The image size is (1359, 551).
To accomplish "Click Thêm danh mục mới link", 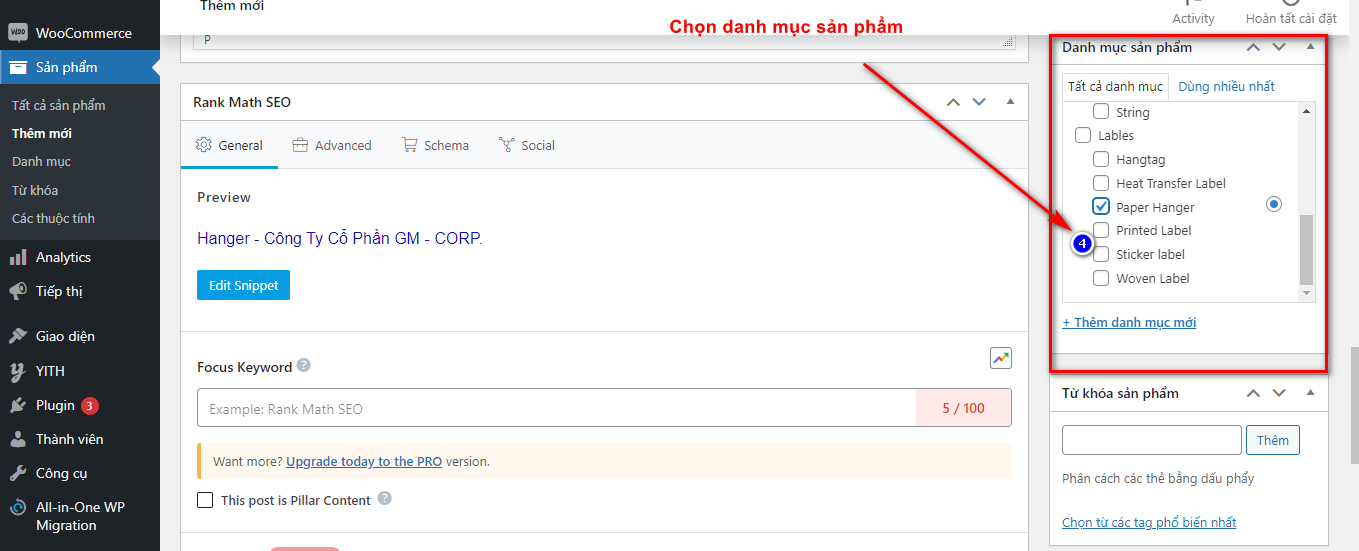I will (1129, 322).
